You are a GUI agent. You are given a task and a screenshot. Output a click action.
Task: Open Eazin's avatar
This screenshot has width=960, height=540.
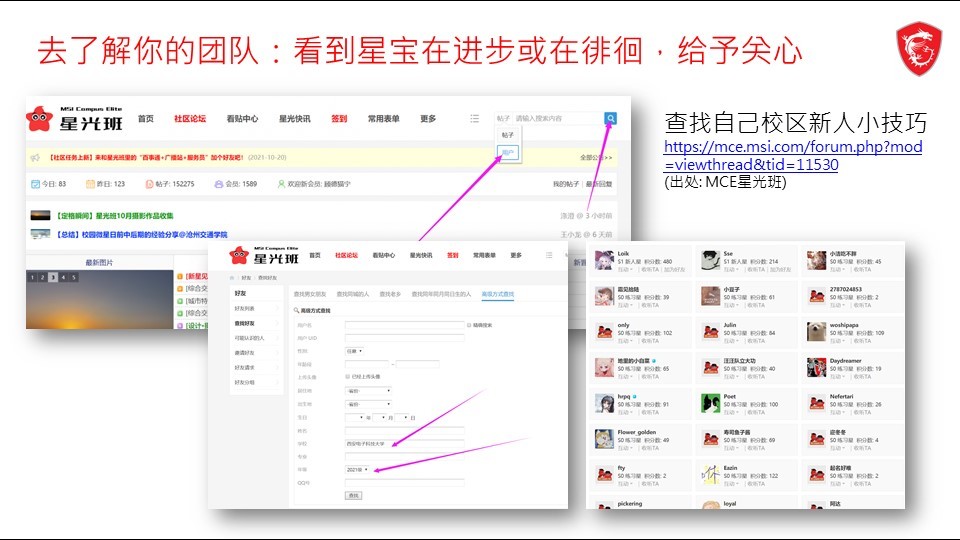710,474
